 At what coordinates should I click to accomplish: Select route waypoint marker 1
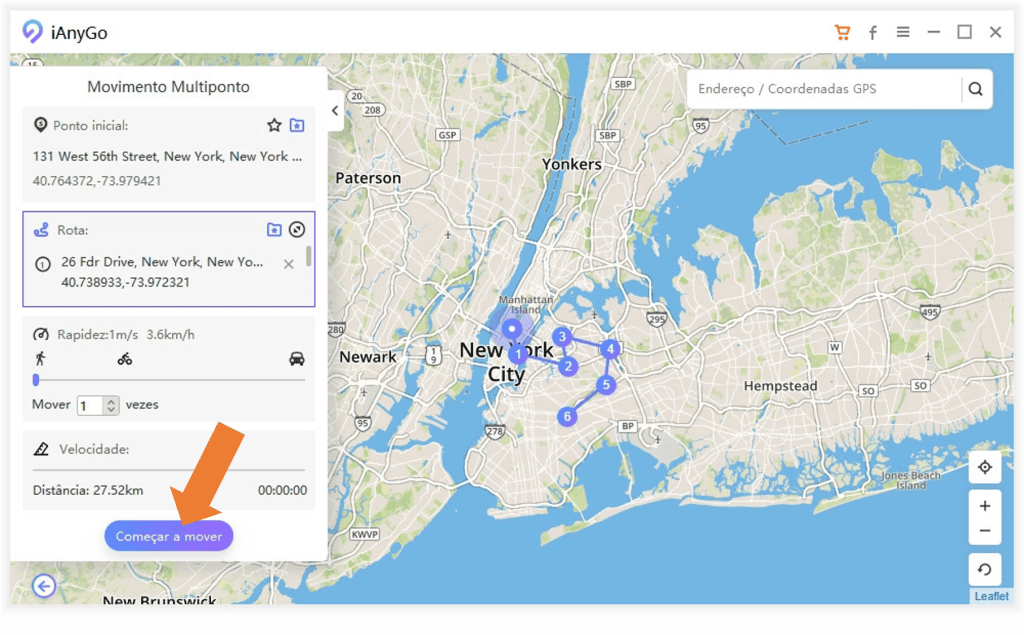click(519, 354)
